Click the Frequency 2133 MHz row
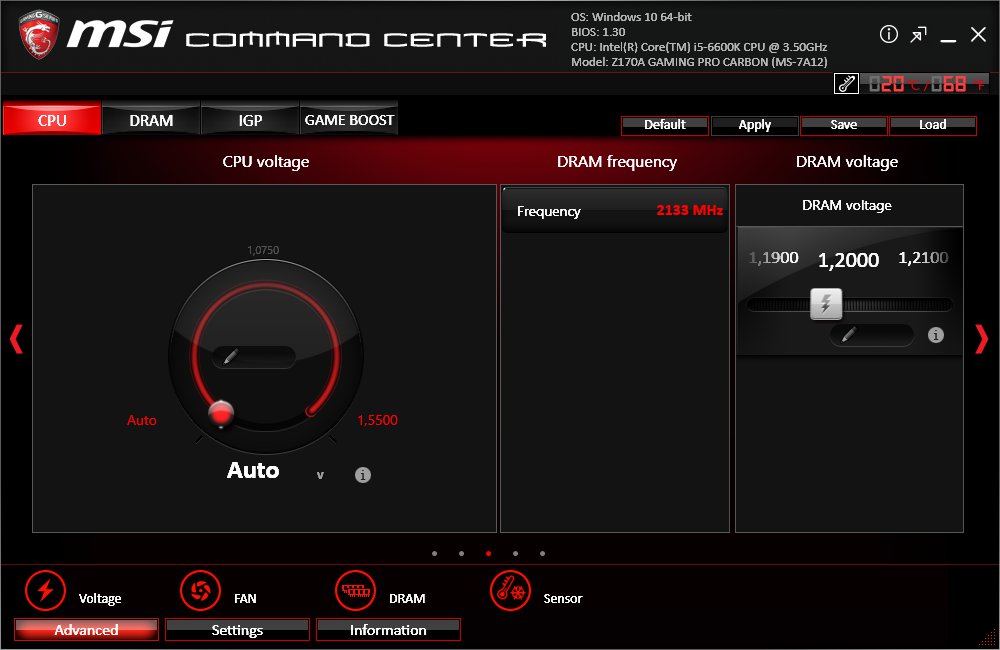Screen dimensions: 1000x650 pos(615,211)
